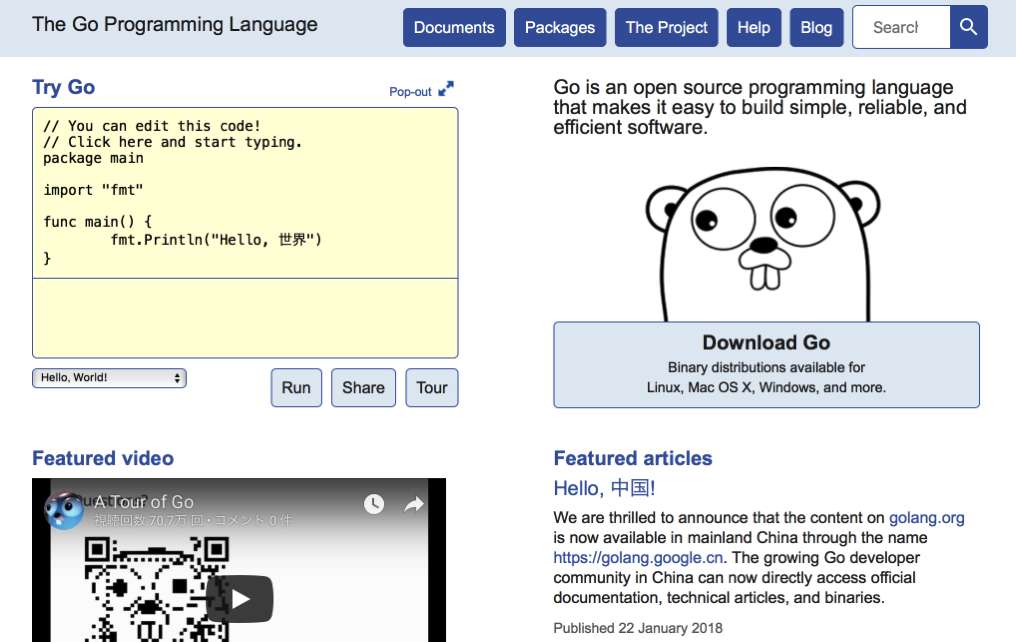Click the Go gopher mascot illustration

pyautogui.click(x=762, y=240)
